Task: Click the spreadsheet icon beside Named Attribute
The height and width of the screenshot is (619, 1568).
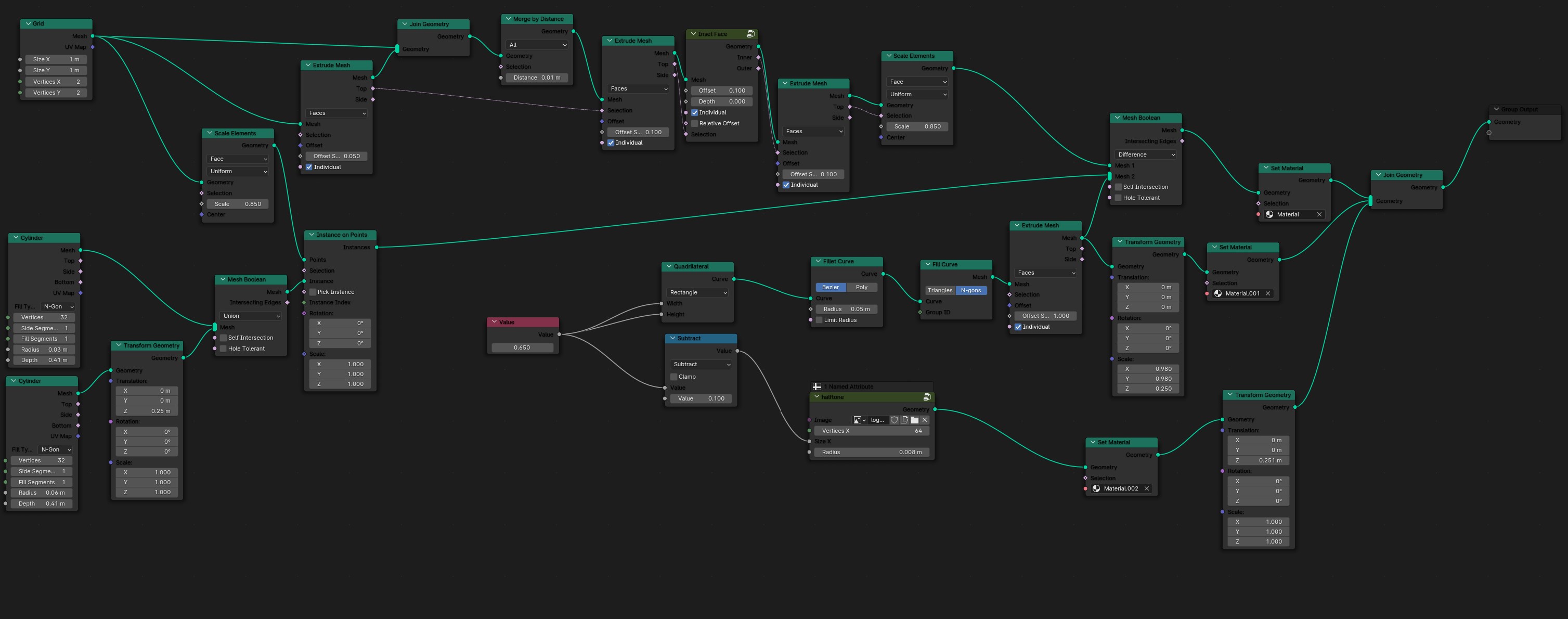Action: click(x=817, y=386)
